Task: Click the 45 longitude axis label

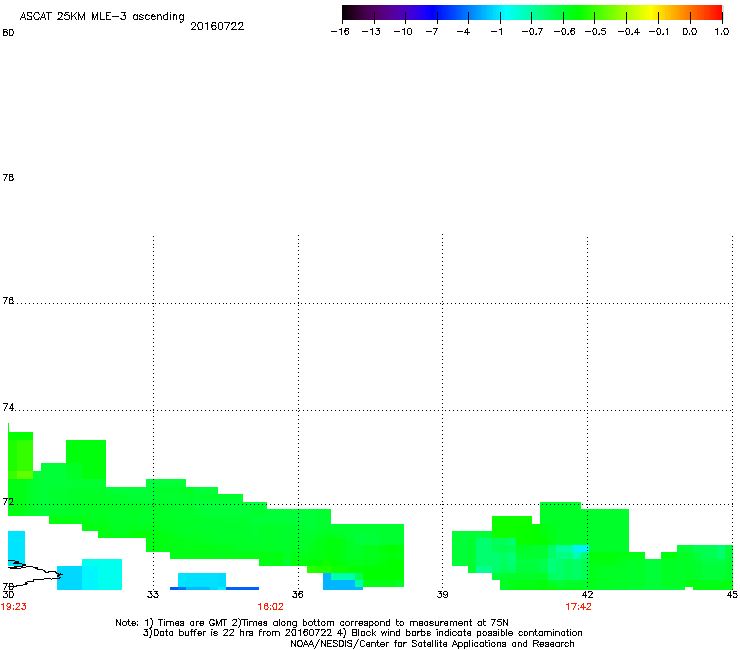Action: 732,595
